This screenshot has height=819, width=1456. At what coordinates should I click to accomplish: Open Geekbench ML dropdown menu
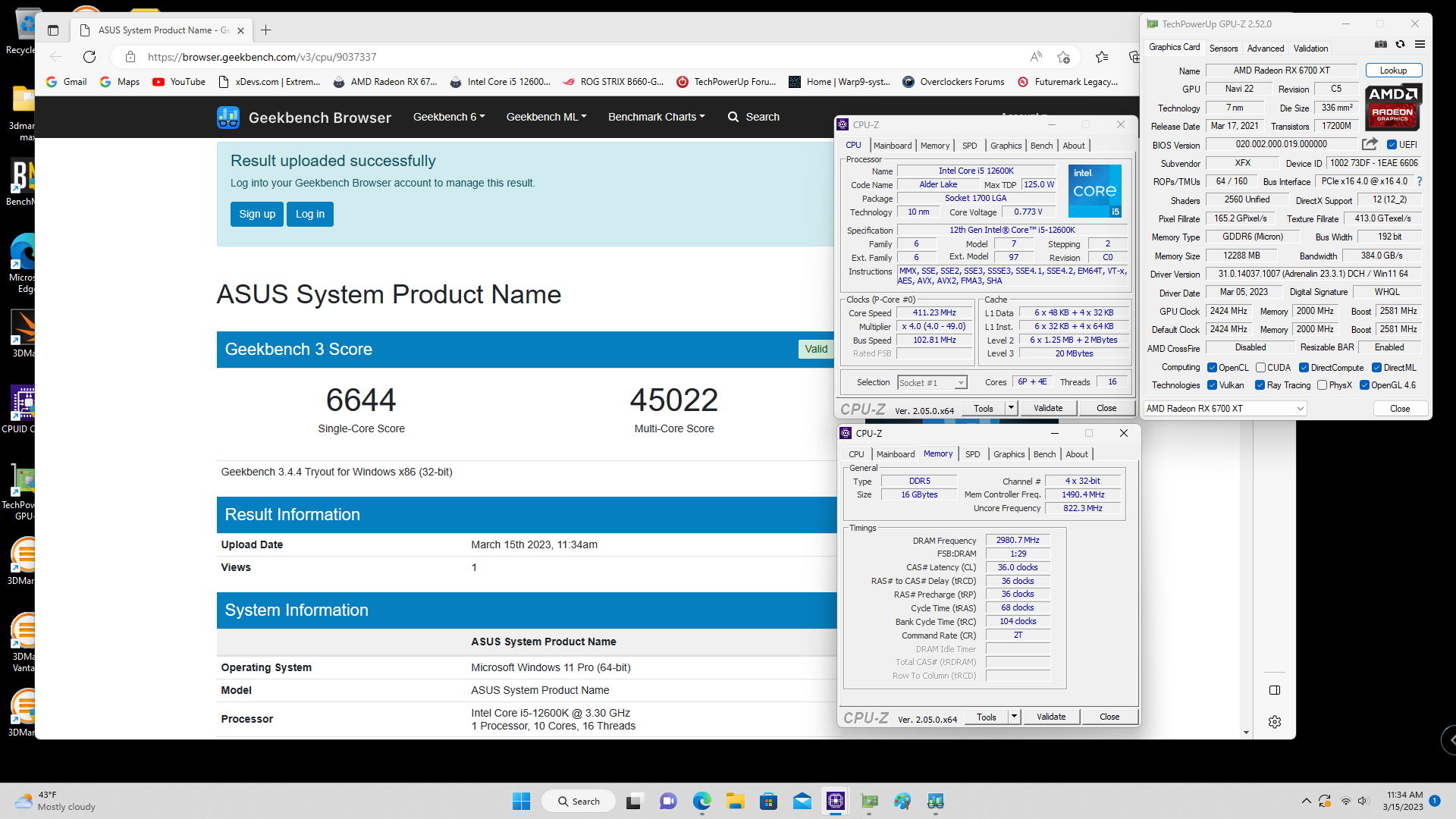pos(546,117)
